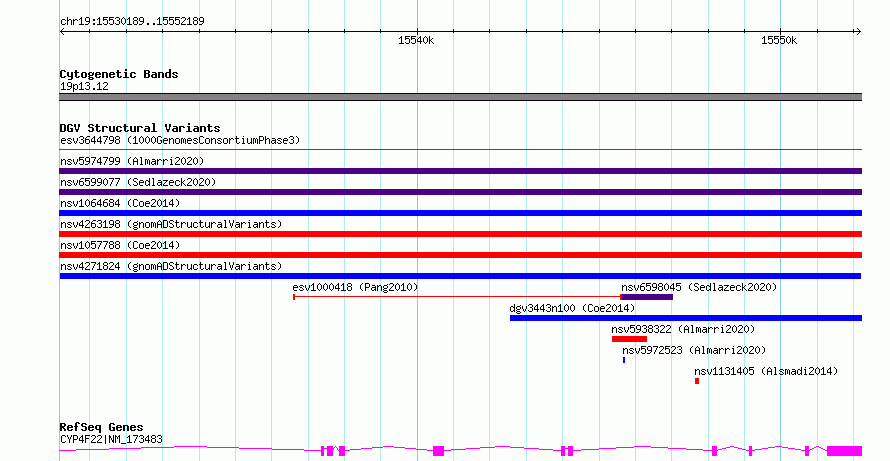The image size is (890, 461).
Task: Click the nsv5972523 tiny blue marker
Action: coord(624,360)
